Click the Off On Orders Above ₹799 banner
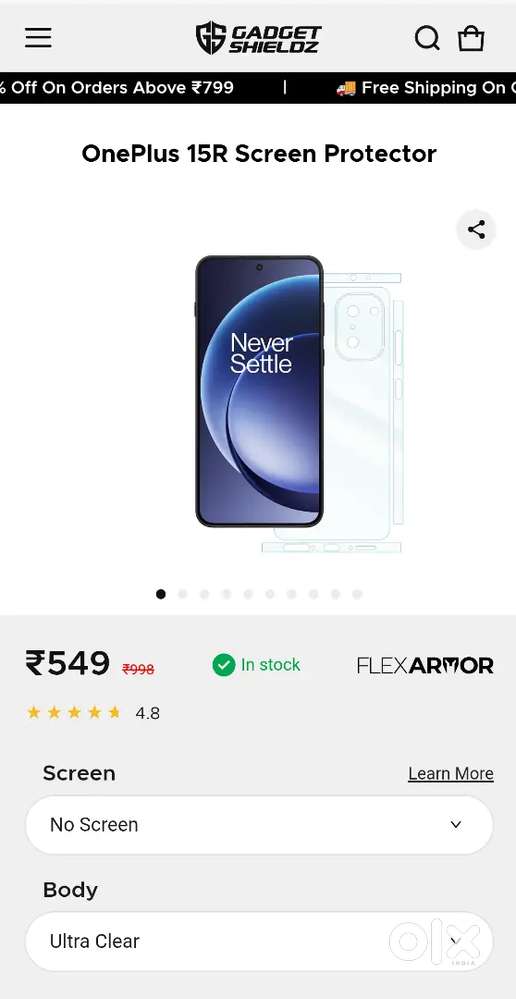This screenshot has height=999, width=516. [x=117, y=88]
